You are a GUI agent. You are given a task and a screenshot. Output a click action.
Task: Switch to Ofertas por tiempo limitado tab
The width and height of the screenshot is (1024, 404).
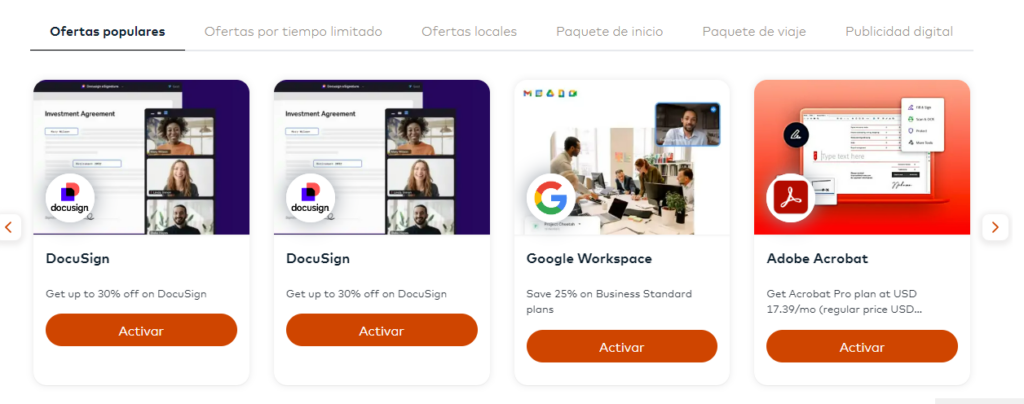click(x=293, y=31)
